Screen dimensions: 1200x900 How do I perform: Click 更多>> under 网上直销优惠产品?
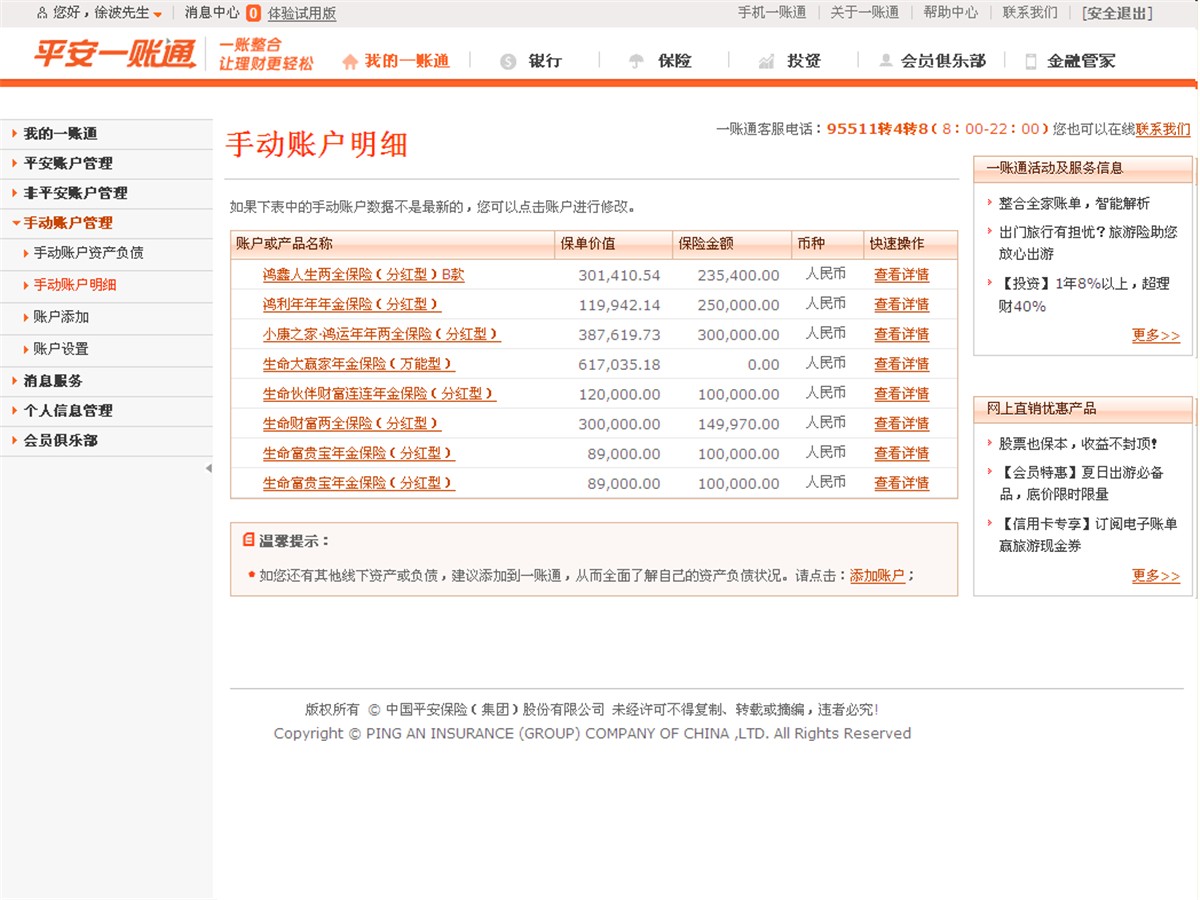click(1155, 576)
